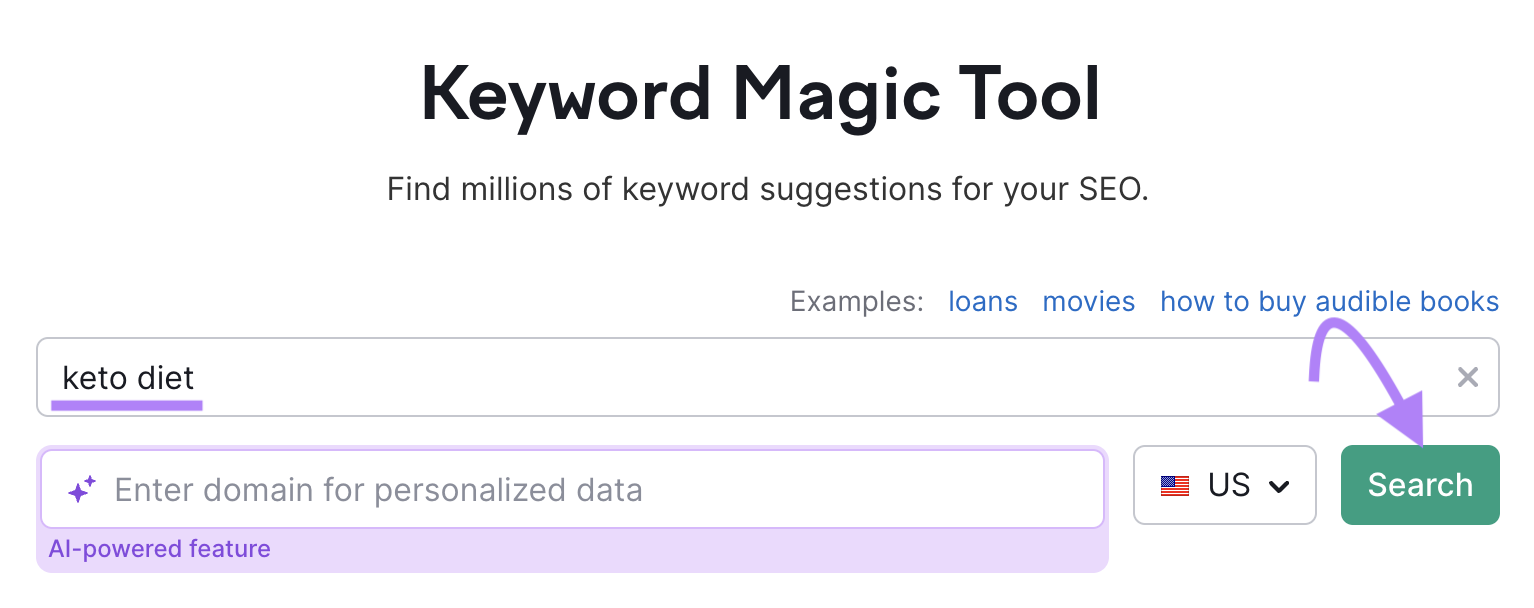Expand the US region selector chevron
This screenshot has height=608, width=1534.
[1278, 486]
